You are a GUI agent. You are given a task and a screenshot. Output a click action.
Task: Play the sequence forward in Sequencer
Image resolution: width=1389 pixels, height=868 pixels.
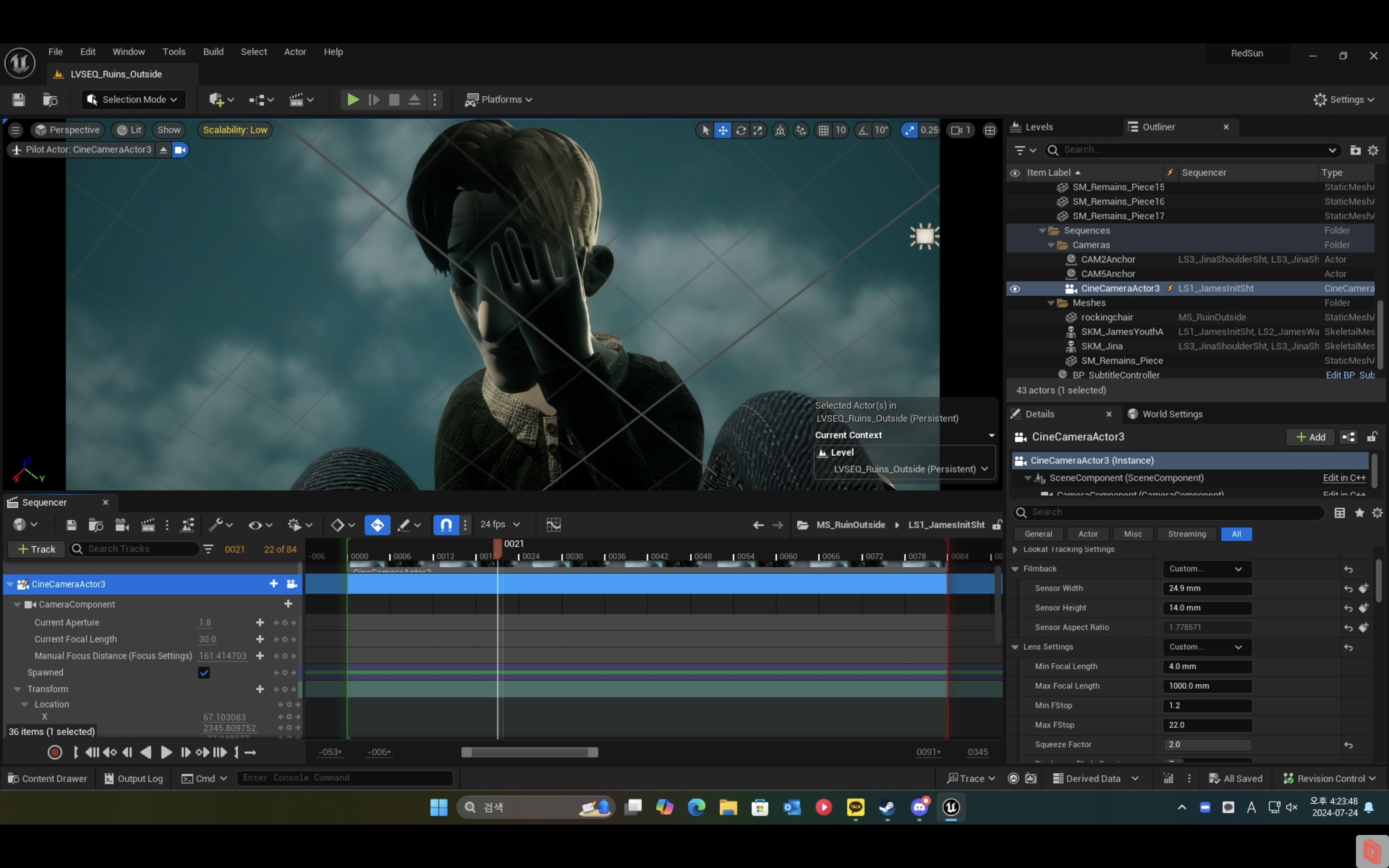[x=166, y=753]
